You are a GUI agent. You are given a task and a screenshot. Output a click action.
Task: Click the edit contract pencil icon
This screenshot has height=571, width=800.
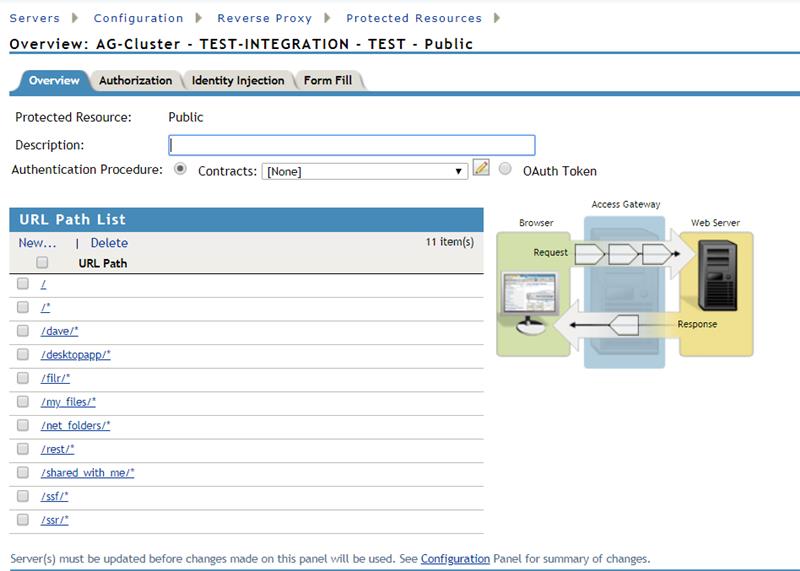click(481, 169)
